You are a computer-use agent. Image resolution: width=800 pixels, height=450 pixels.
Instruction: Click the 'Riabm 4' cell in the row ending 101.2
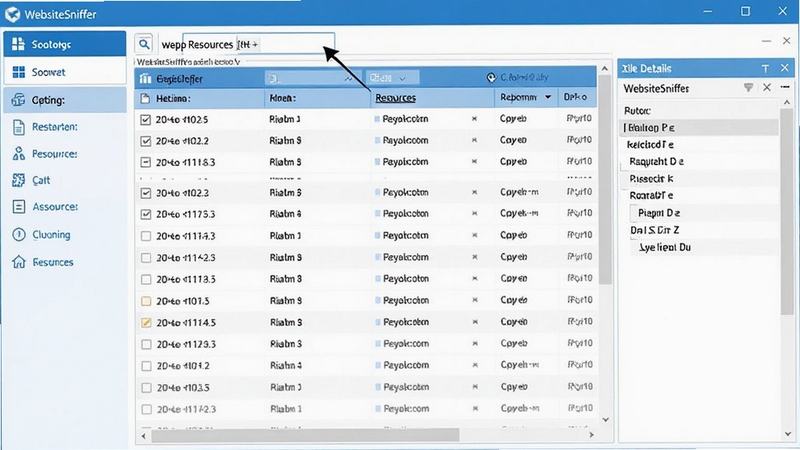(x=286, y=365)
